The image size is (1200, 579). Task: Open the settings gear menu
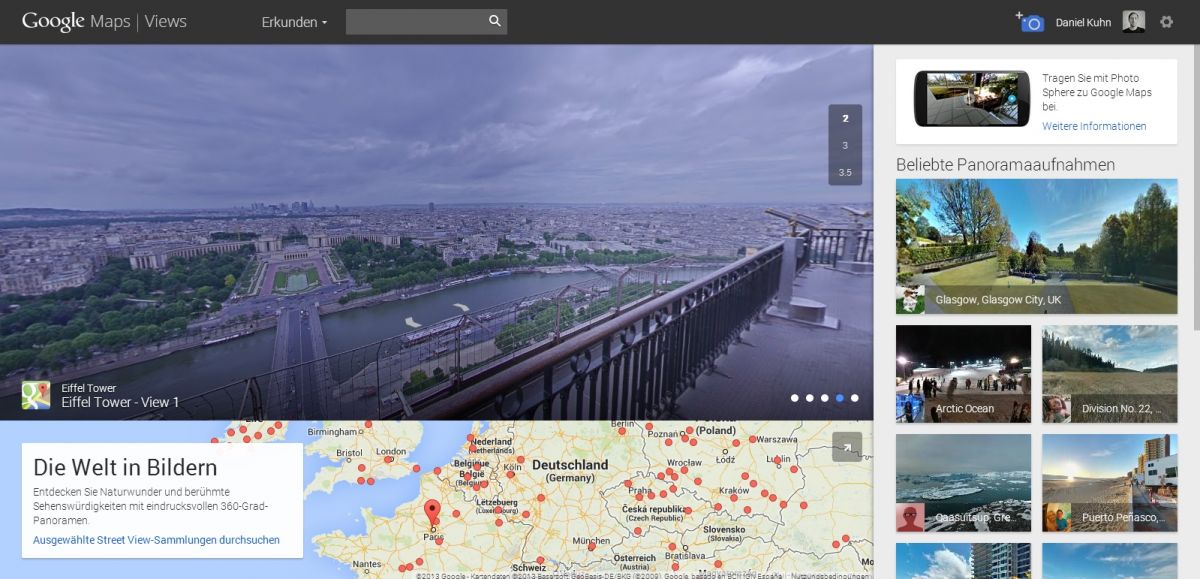tap(1166, 22)
